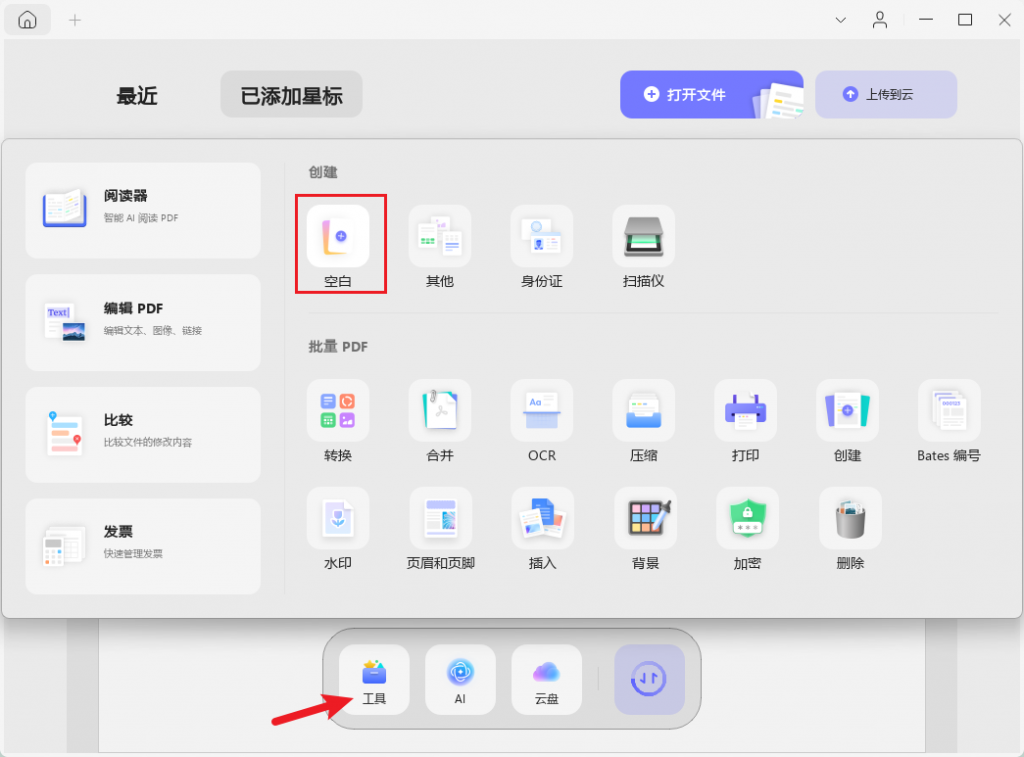Viewport: 1024px width, 757px height.
Task: Open the batch 创建 create tool
Action: click(848, 411)
